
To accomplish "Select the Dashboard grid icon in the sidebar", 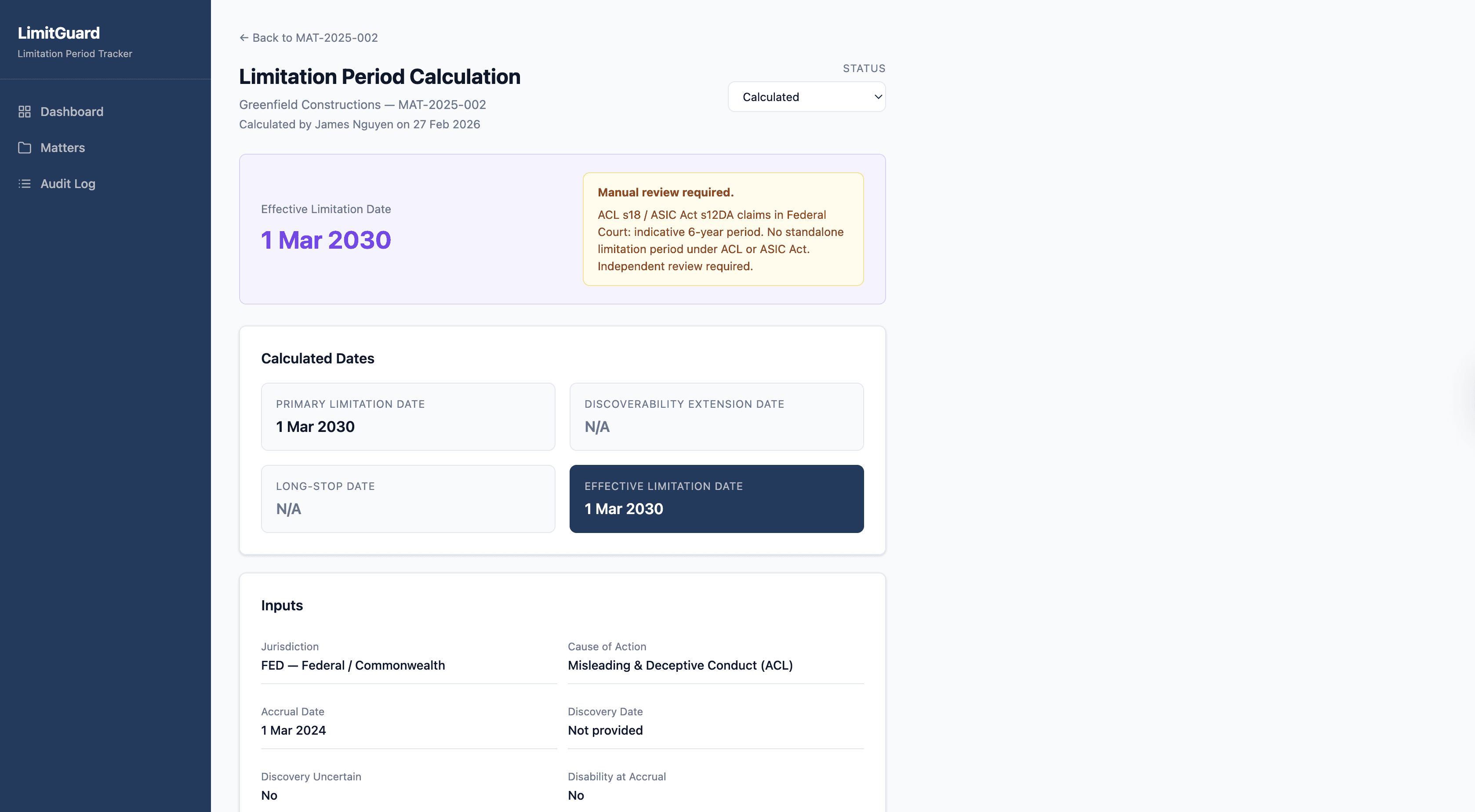I will pyautogui.click(x=25, y=112).
